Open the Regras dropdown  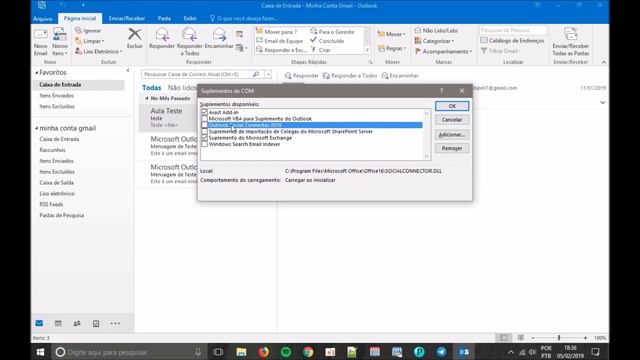[391, 48]
